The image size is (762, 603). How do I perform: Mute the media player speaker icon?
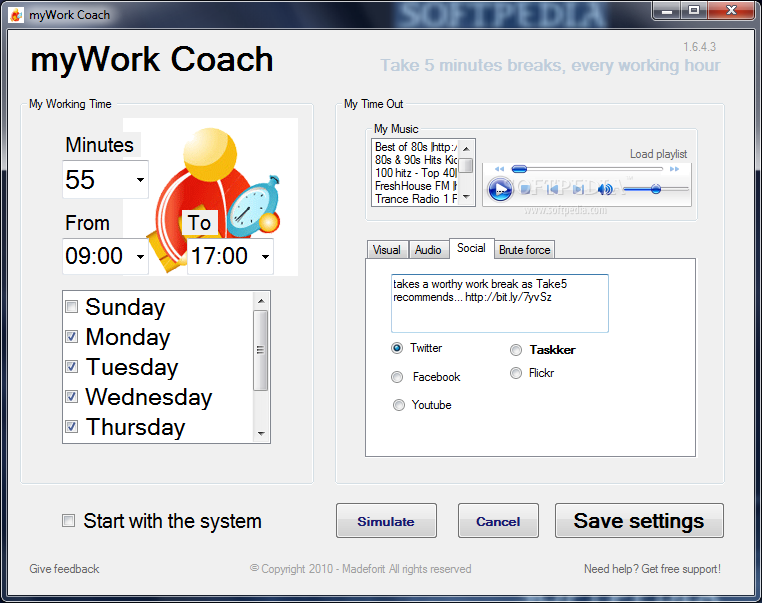click(x=605, y=190)
